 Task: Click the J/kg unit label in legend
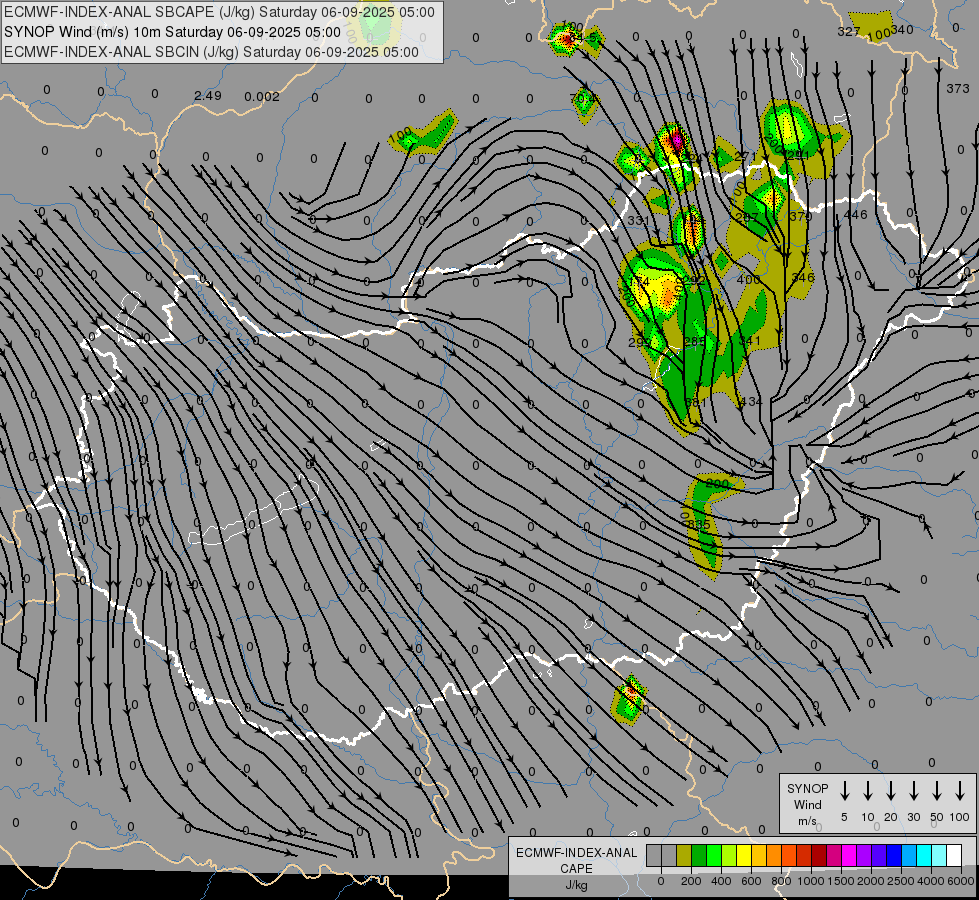pyautogui.click(x=576, y=885)
